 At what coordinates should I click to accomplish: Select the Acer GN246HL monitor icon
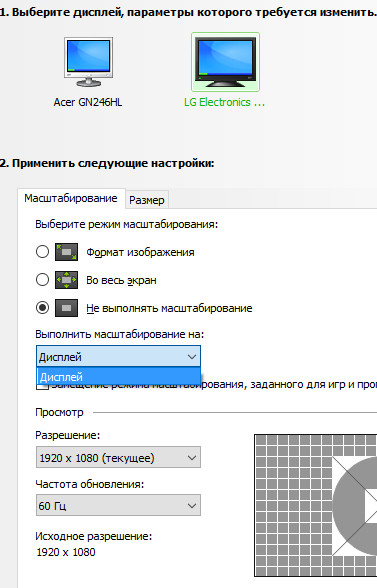[89, 62]
